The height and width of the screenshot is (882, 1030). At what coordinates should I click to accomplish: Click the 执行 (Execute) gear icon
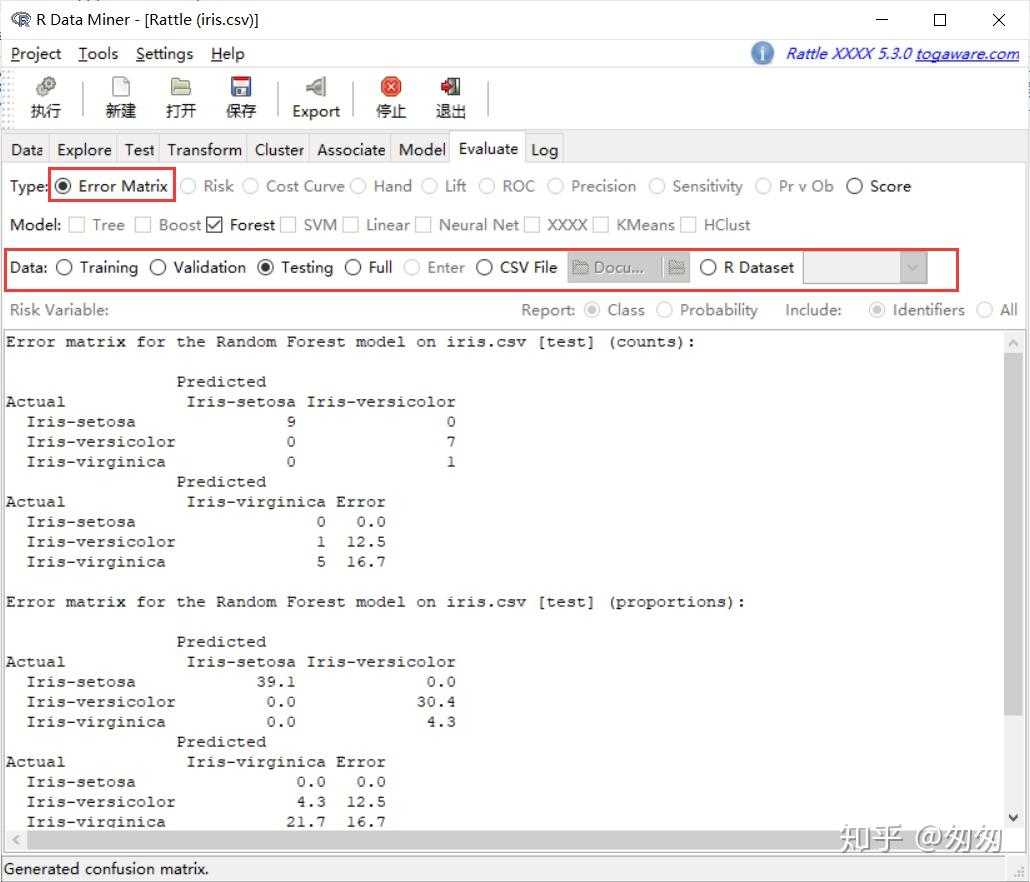point(45,87)
